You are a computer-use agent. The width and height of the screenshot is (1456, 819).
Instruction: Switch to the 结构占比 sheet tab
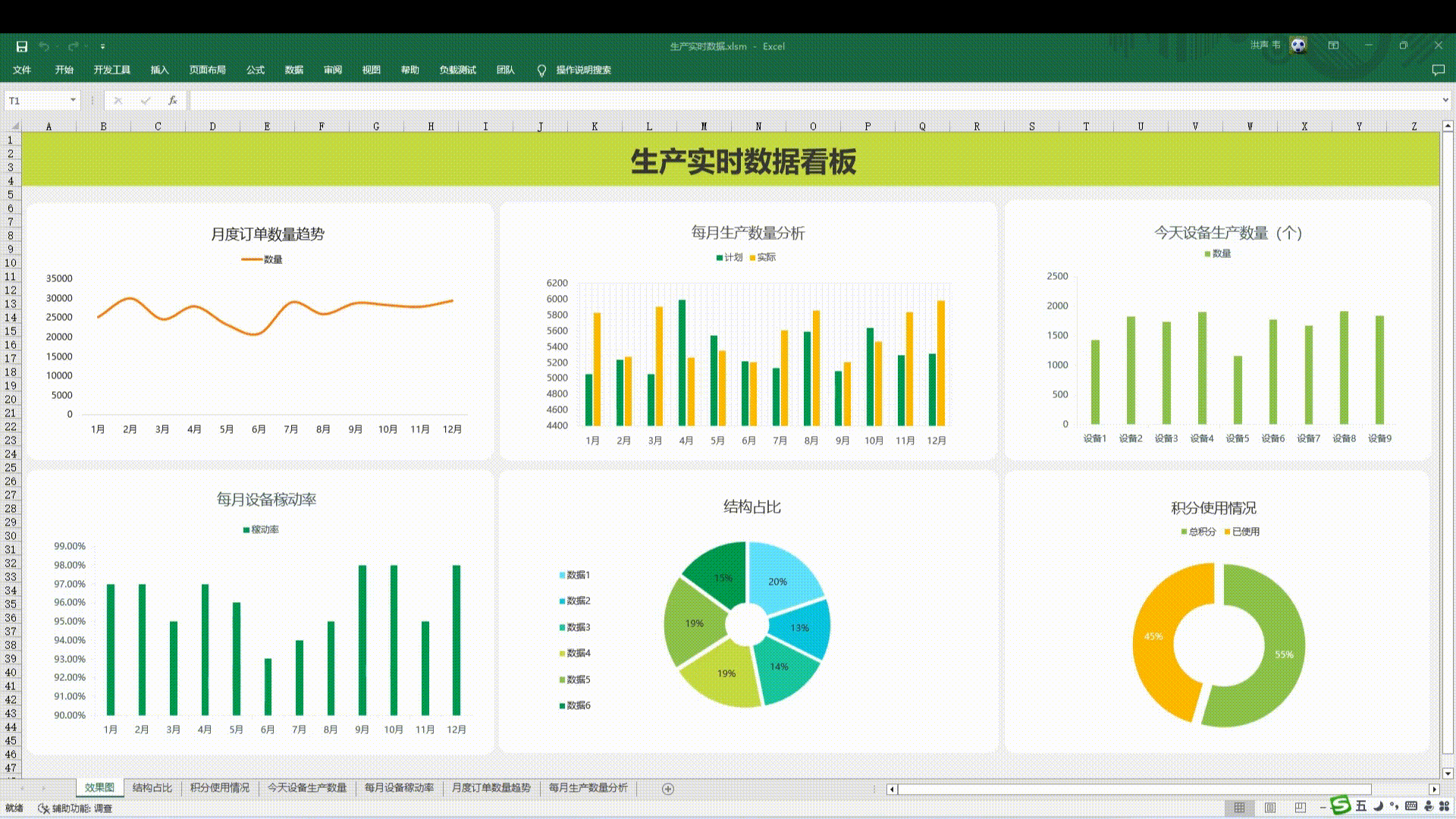152,788
